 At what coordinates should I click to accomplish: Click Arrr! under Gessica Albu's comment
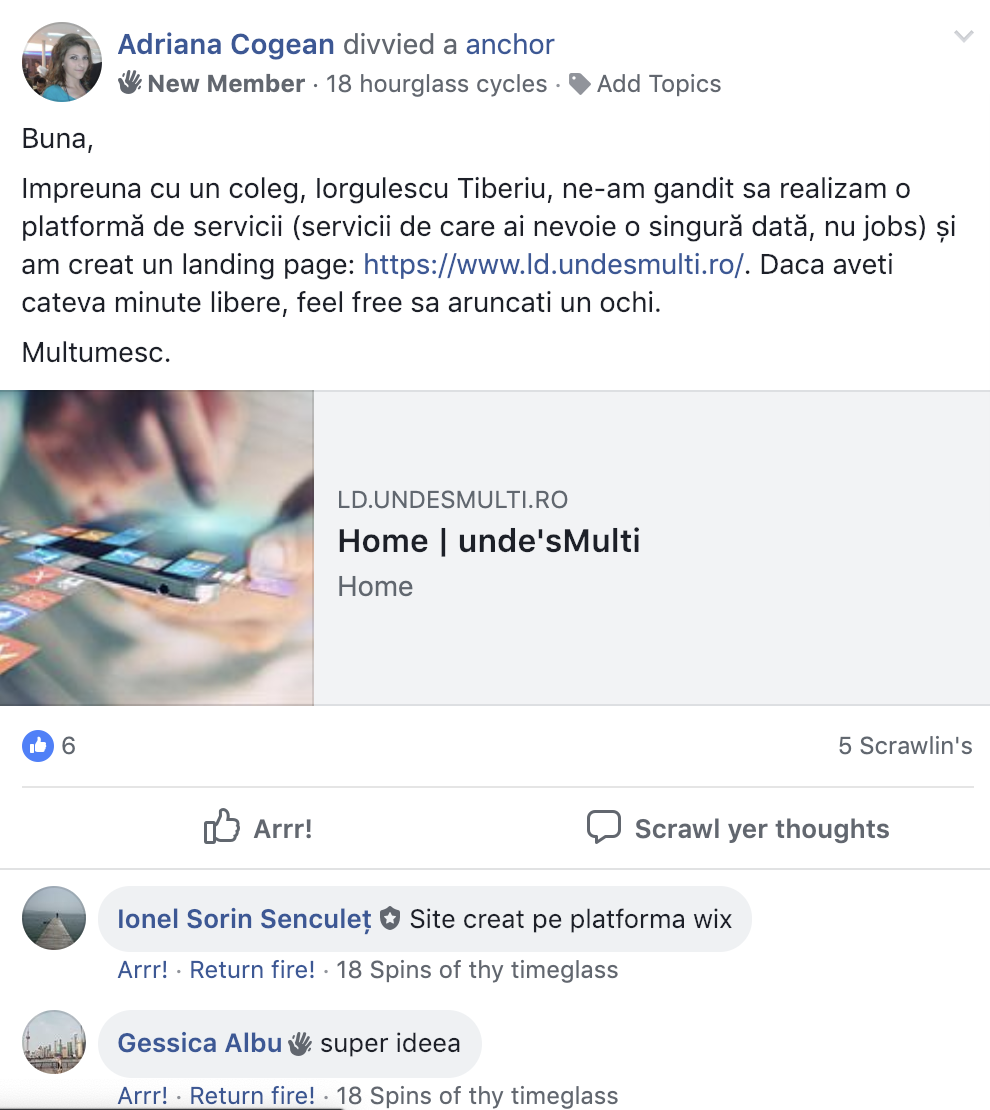coord(142,1095)
